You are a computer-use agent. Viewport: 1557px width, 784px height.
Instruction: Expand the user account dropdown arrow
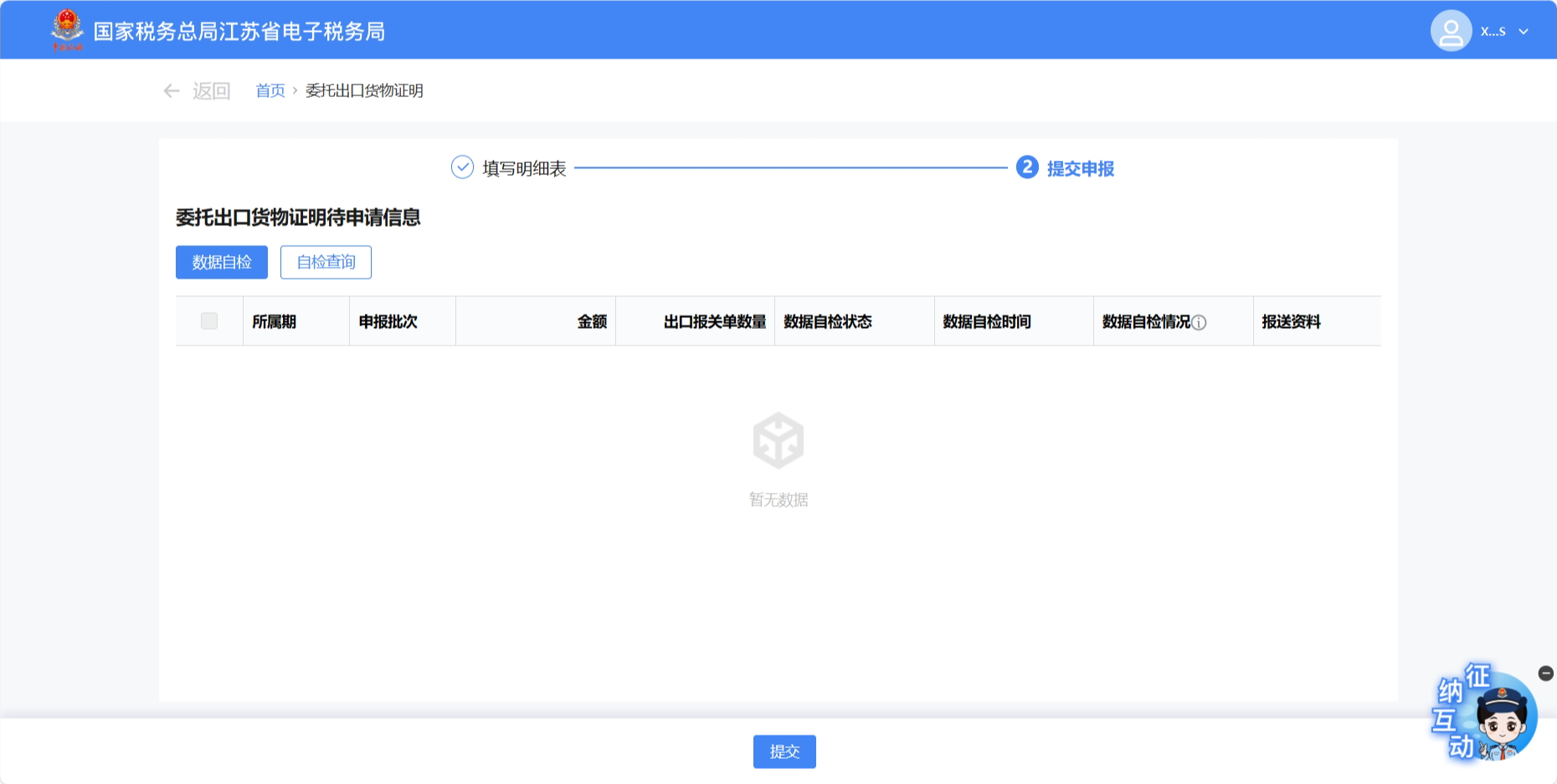1524,32
